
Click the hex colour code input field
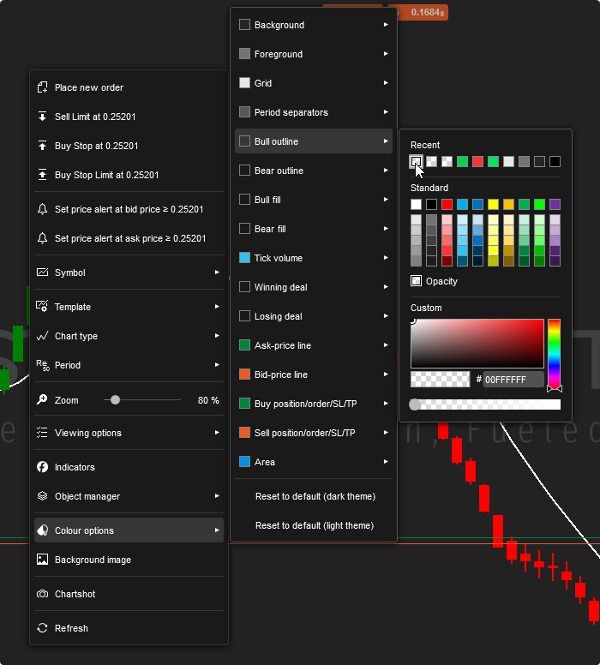(x=513, y=379)
